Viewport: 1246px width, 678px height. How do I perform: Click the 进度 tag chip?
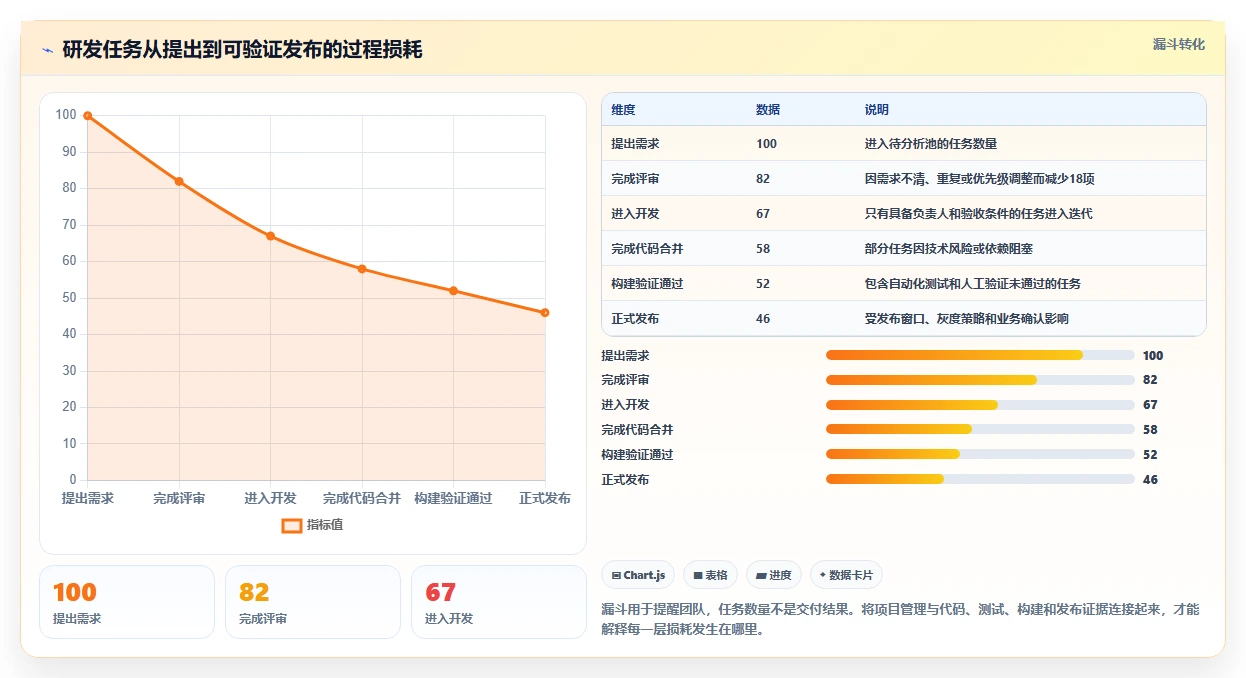pos(774,575)
